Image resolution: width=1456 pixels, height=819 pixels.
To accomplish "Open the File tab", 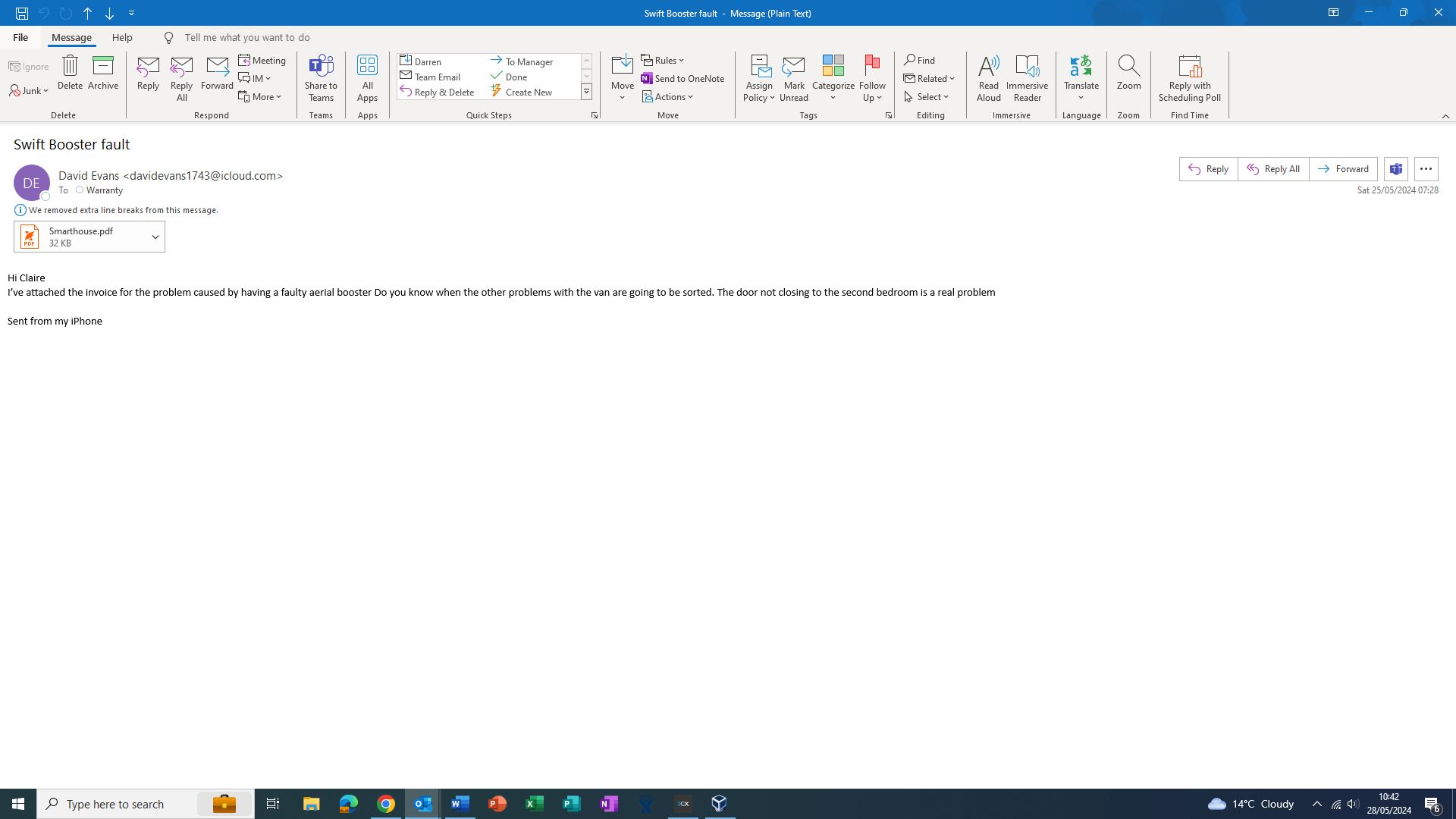I will click(x=20, y=37).
